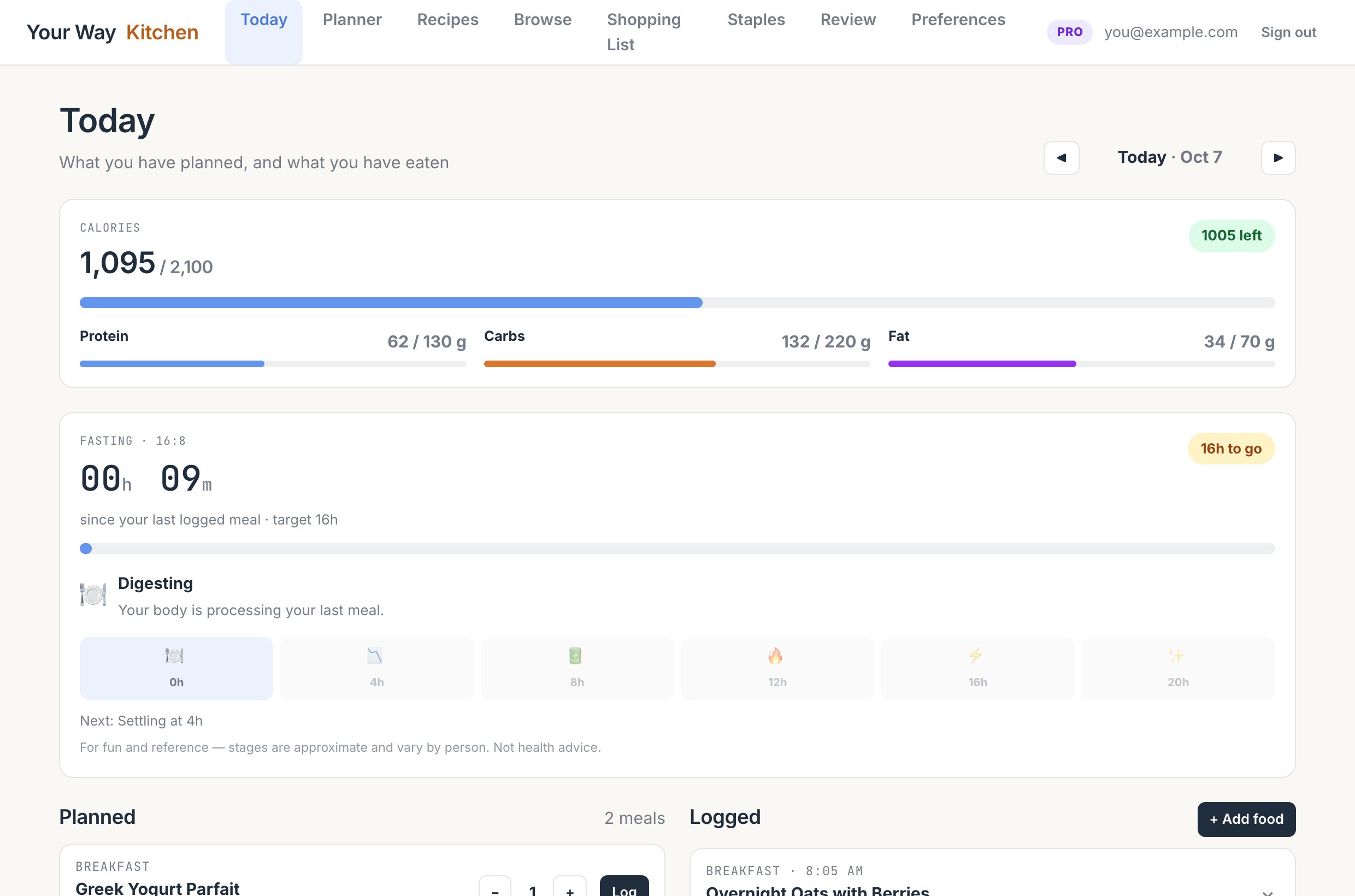Click the 62 / 130 g protein value
This screenshot has width=1355, height=896.
click(426, 341)
